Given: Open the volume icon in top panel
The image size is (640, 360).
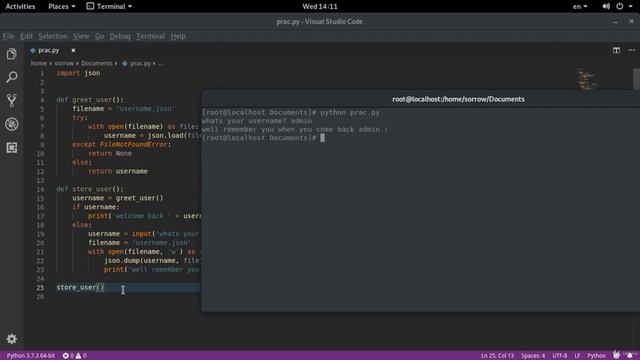Looking at the screenshot, I should click(x=606, y=6).
